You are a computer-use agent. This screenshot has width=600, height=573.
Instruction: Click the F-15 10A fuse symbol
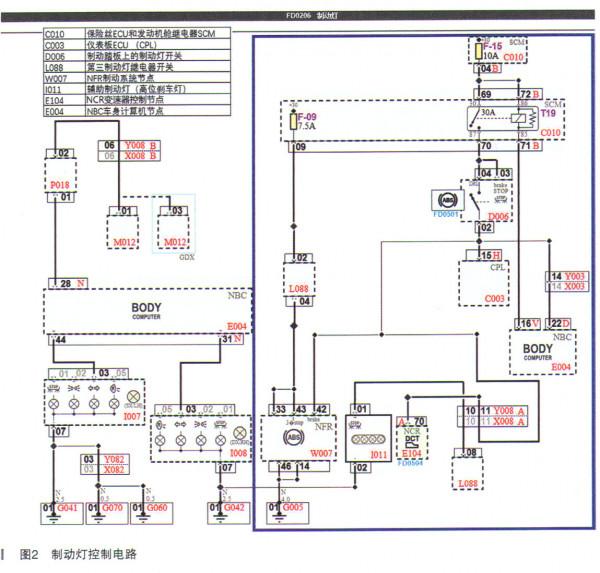[477, 51]
